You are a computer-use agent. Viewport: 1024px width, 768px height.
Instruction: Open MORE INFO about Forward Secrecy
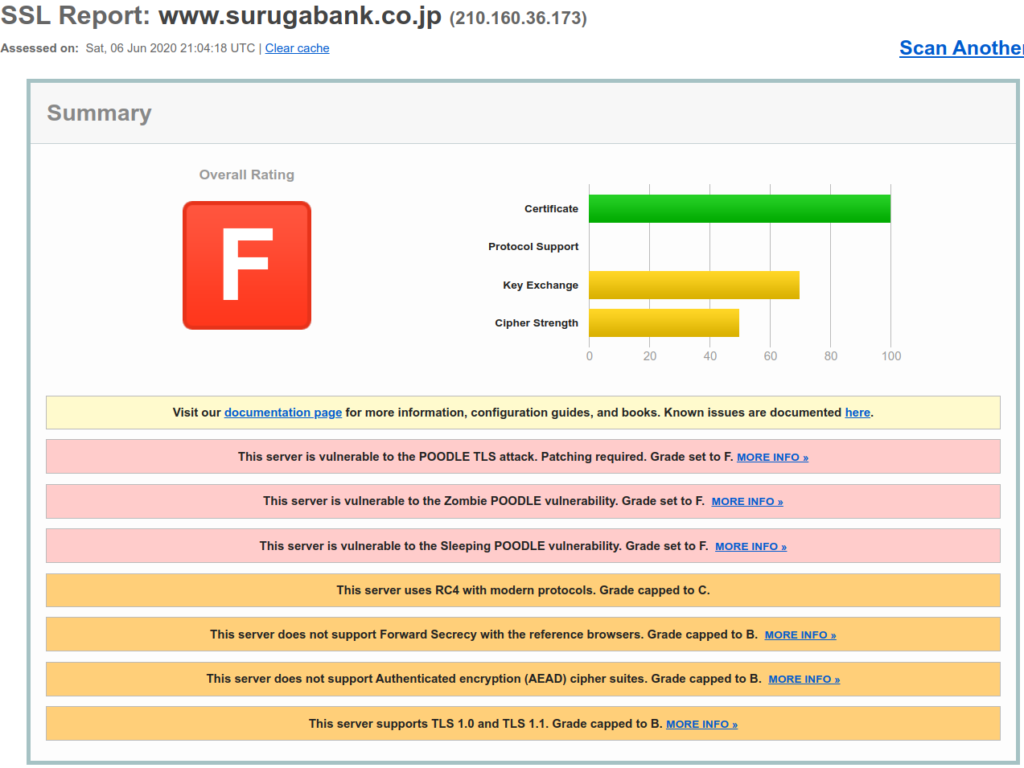801,635
